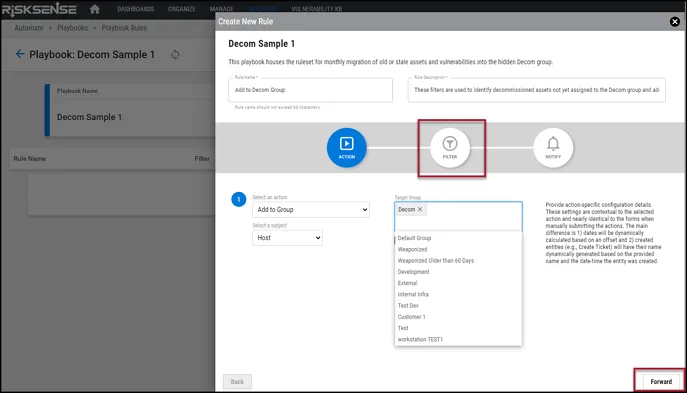Image resolution: width=687 pixels, height=393 pixels.
Task: Click the refresh icon next to Playbook title
Action: [175, 55]
